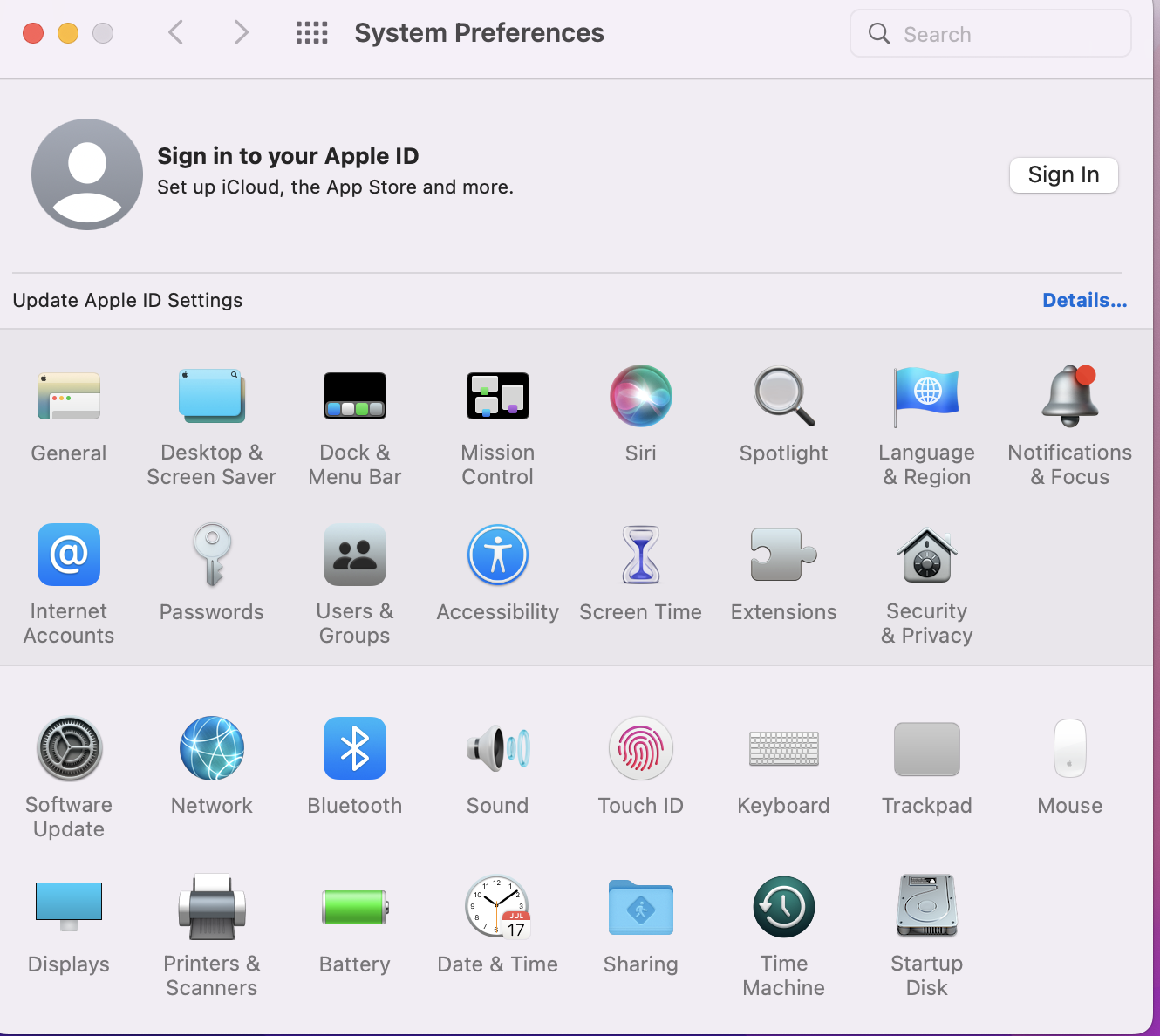Open Mission Control preferences

tap(498, 397)
